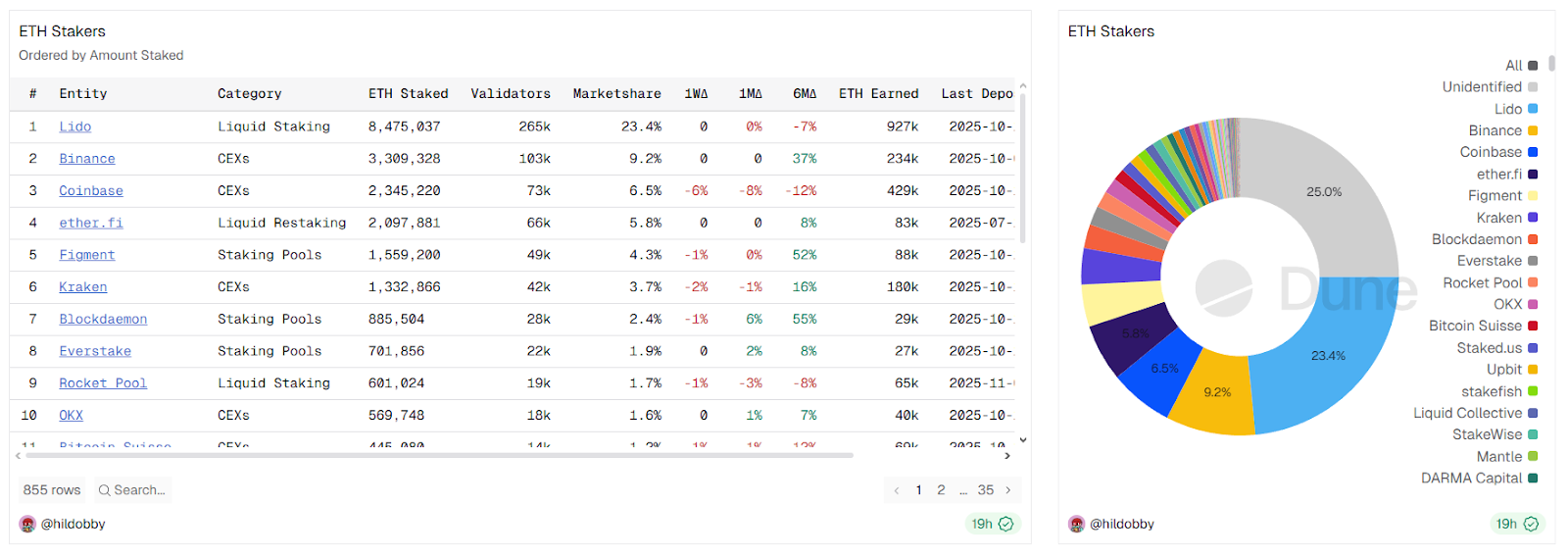This screenshot has width=1568, height=556.
Task: Open page 2 of the table
Action: [x=941, y=490]
